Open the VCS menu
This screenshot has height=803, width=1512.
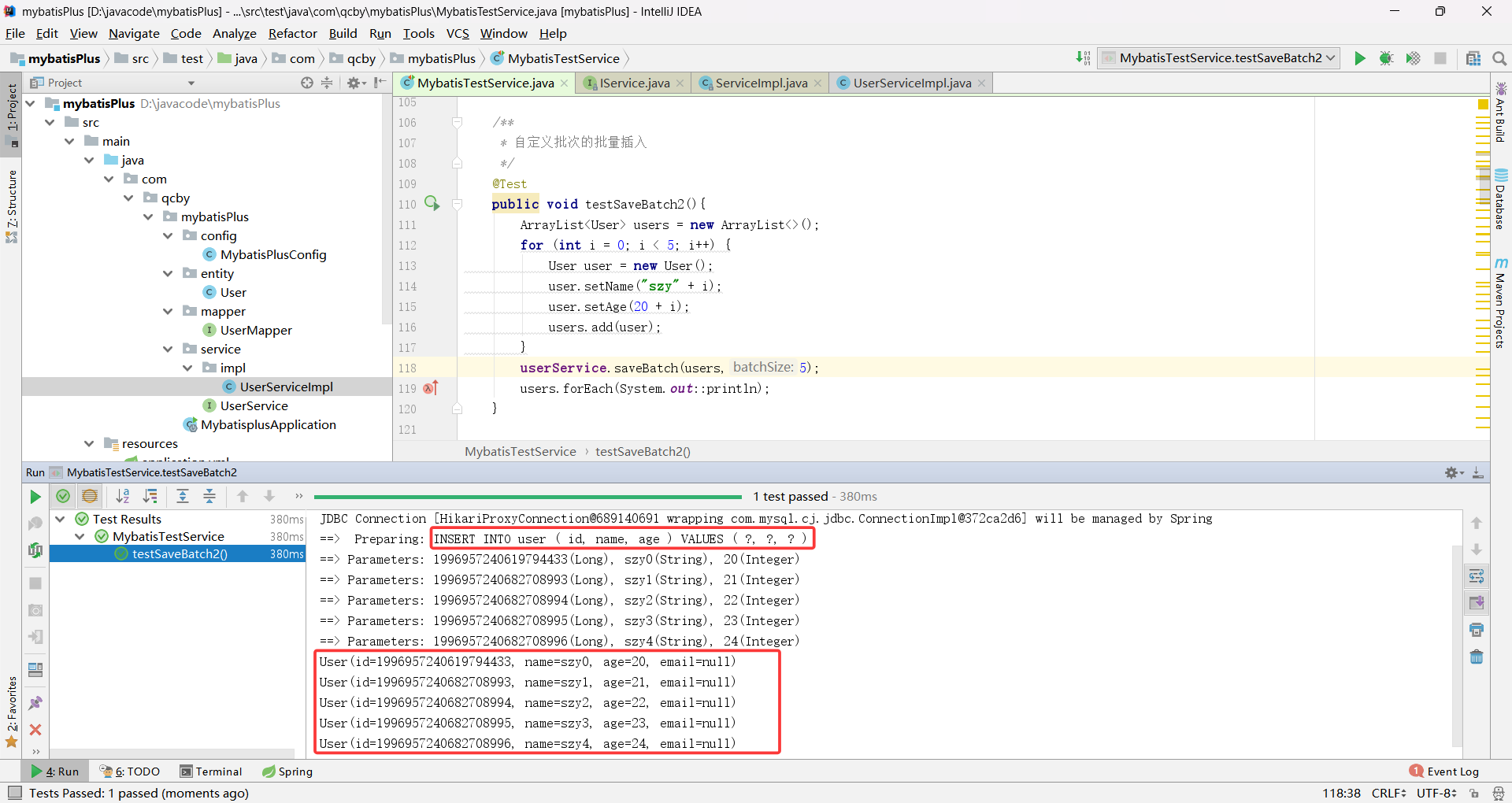coord(458,33)
